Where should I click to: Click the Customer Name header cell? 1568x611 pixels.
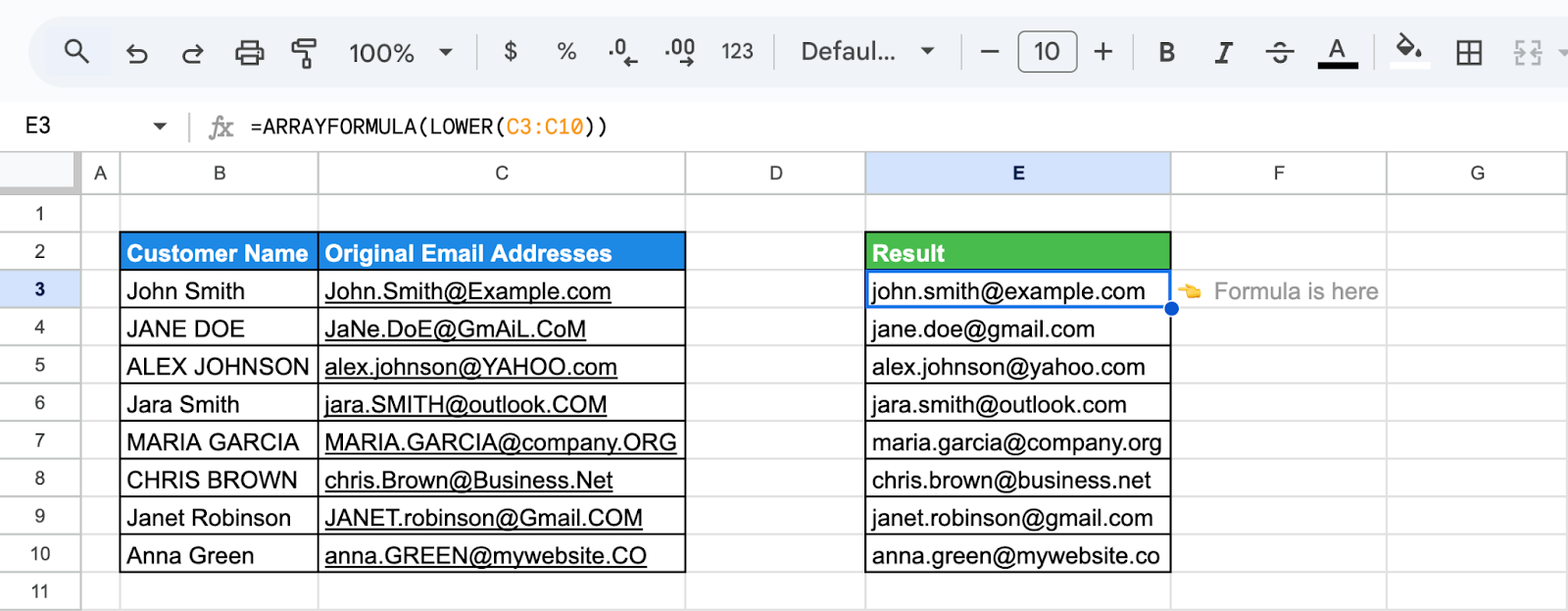[219, 252]
